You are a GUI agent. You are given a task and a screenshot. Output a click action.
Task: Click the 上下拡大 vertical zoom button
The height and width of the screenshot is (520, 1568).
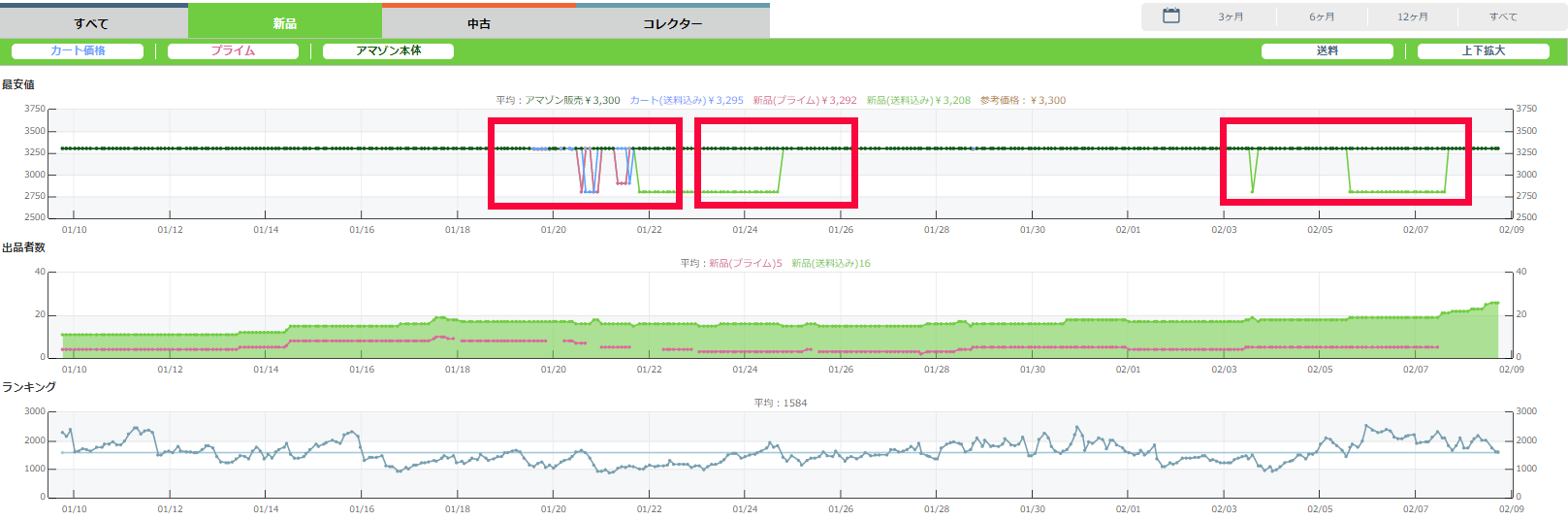point(1483,51)
